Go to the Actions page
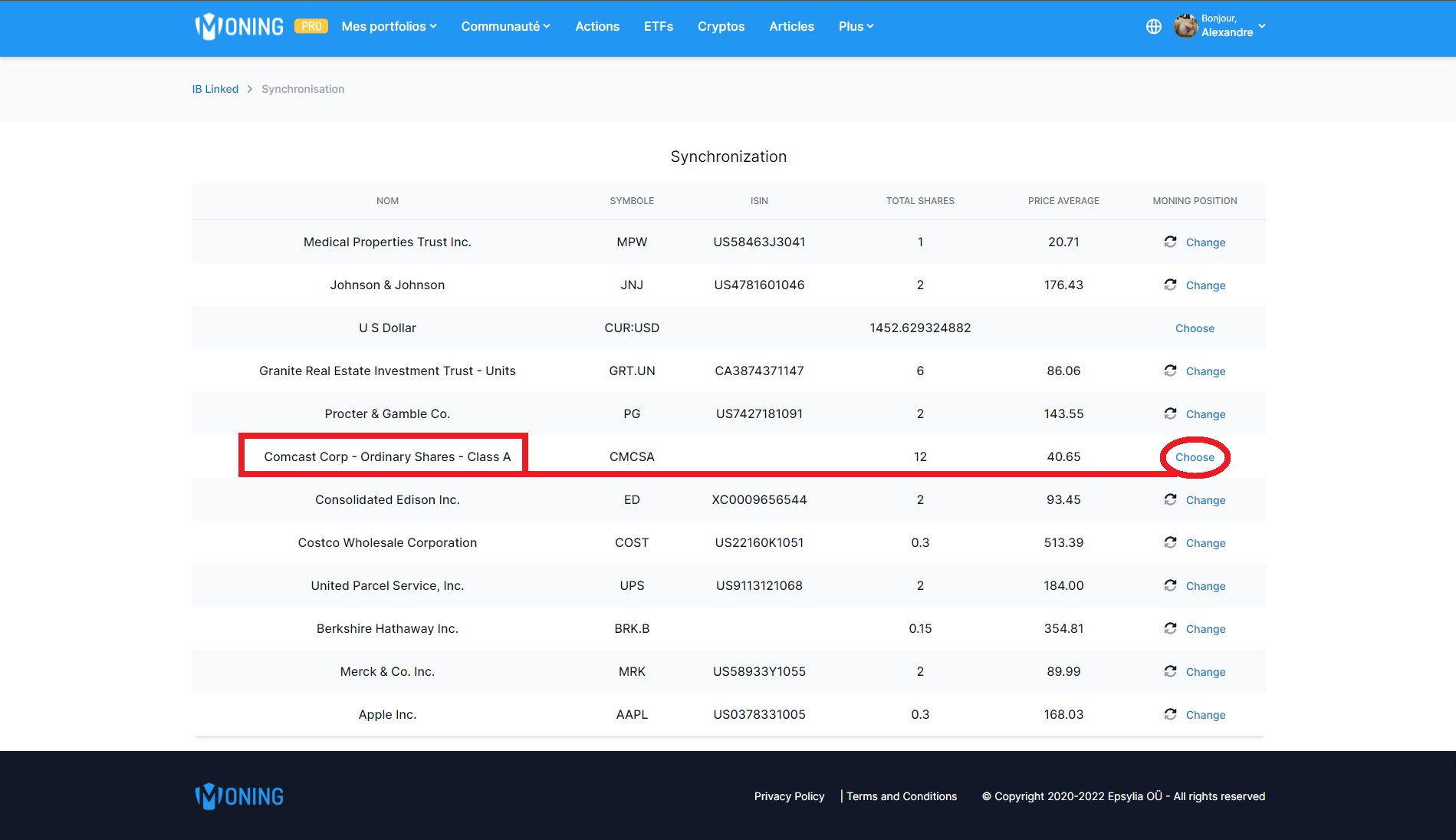The image size is (1456, 840). (597, 26)
